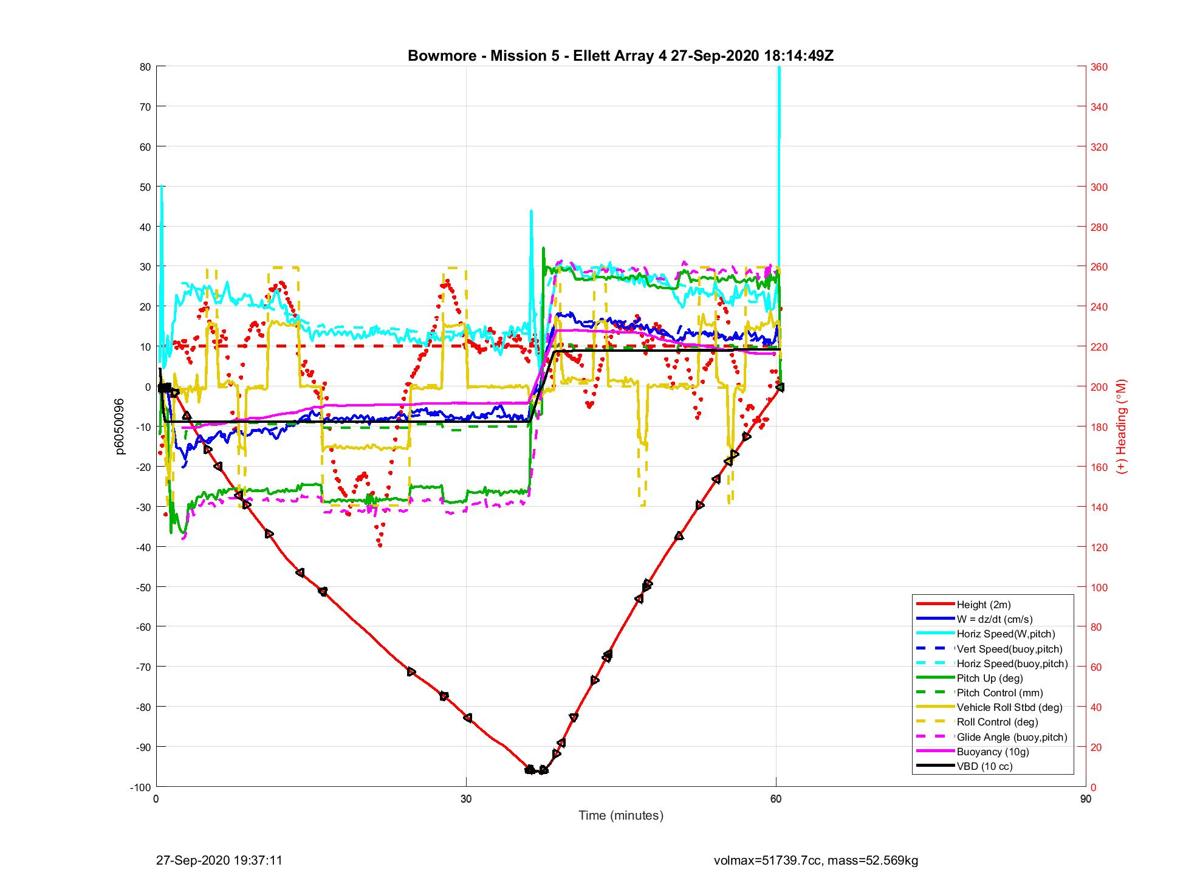
Task: Click the '180' heading axis tick
Action: click(1100, 427)
